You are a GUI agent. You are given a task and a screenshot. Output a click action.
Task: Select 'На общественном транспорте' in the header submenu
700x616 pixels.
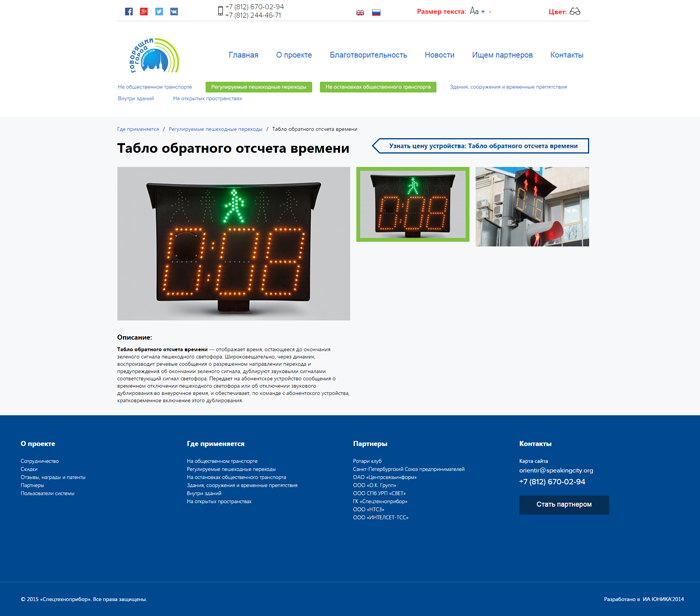(155, 87)
